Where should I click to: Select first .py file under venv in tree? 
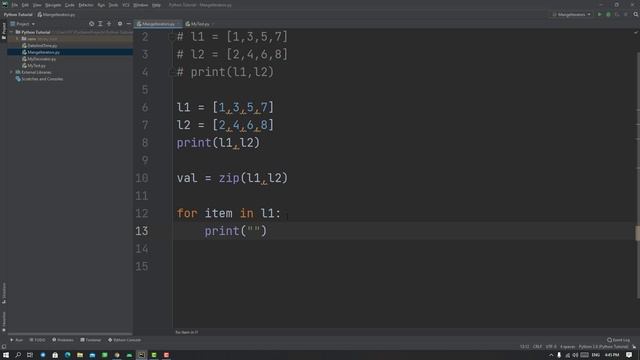pyautogui.click(x=40, y=45)
